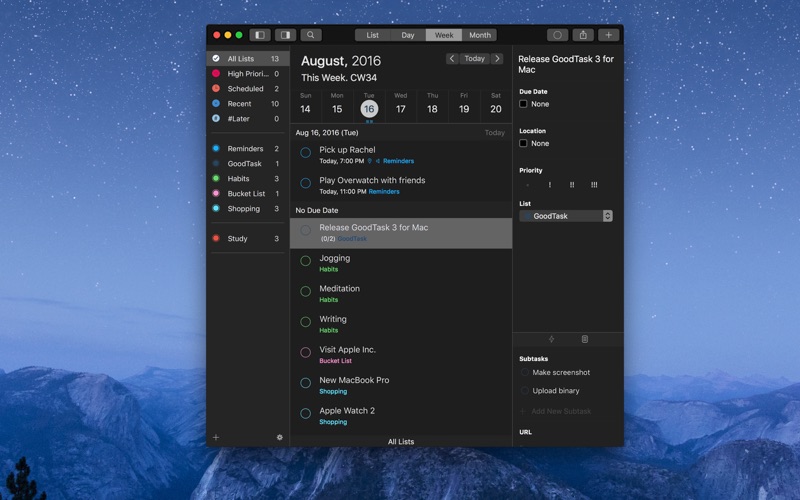The height and width of the screenshot is (500, 800).
Task: Set priority to high (three exclamation marks)
Action: tap(594, 185)
